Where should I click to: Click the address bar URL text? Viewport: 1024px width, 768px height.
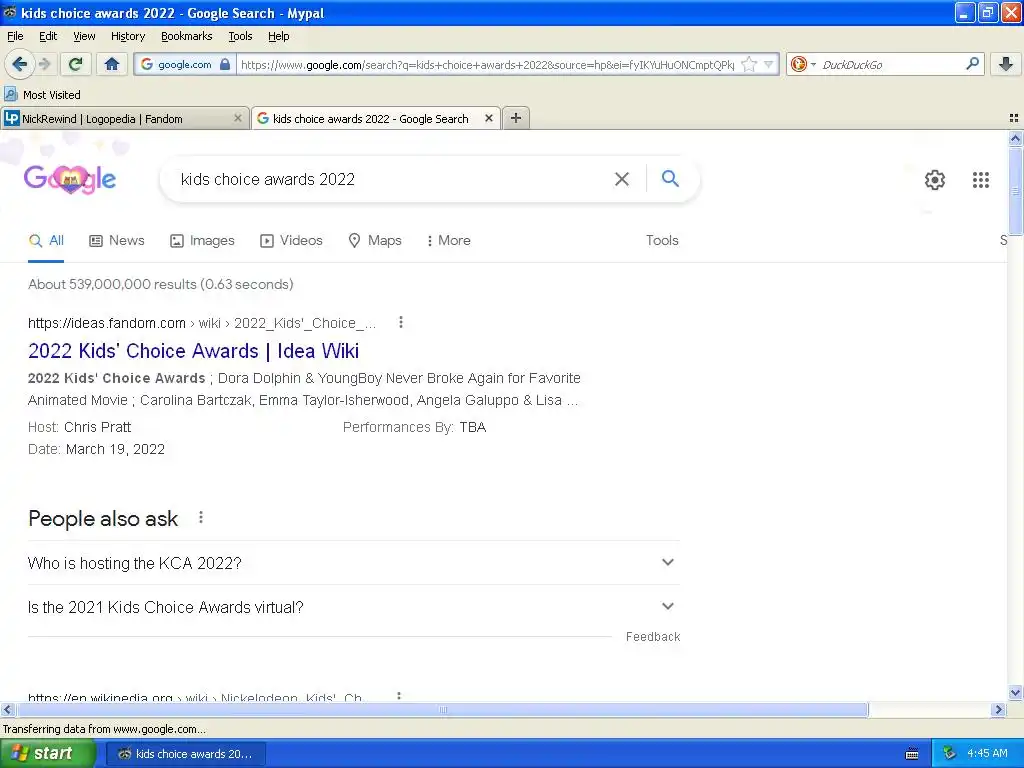pyautogui.click(x=487, y=64)
